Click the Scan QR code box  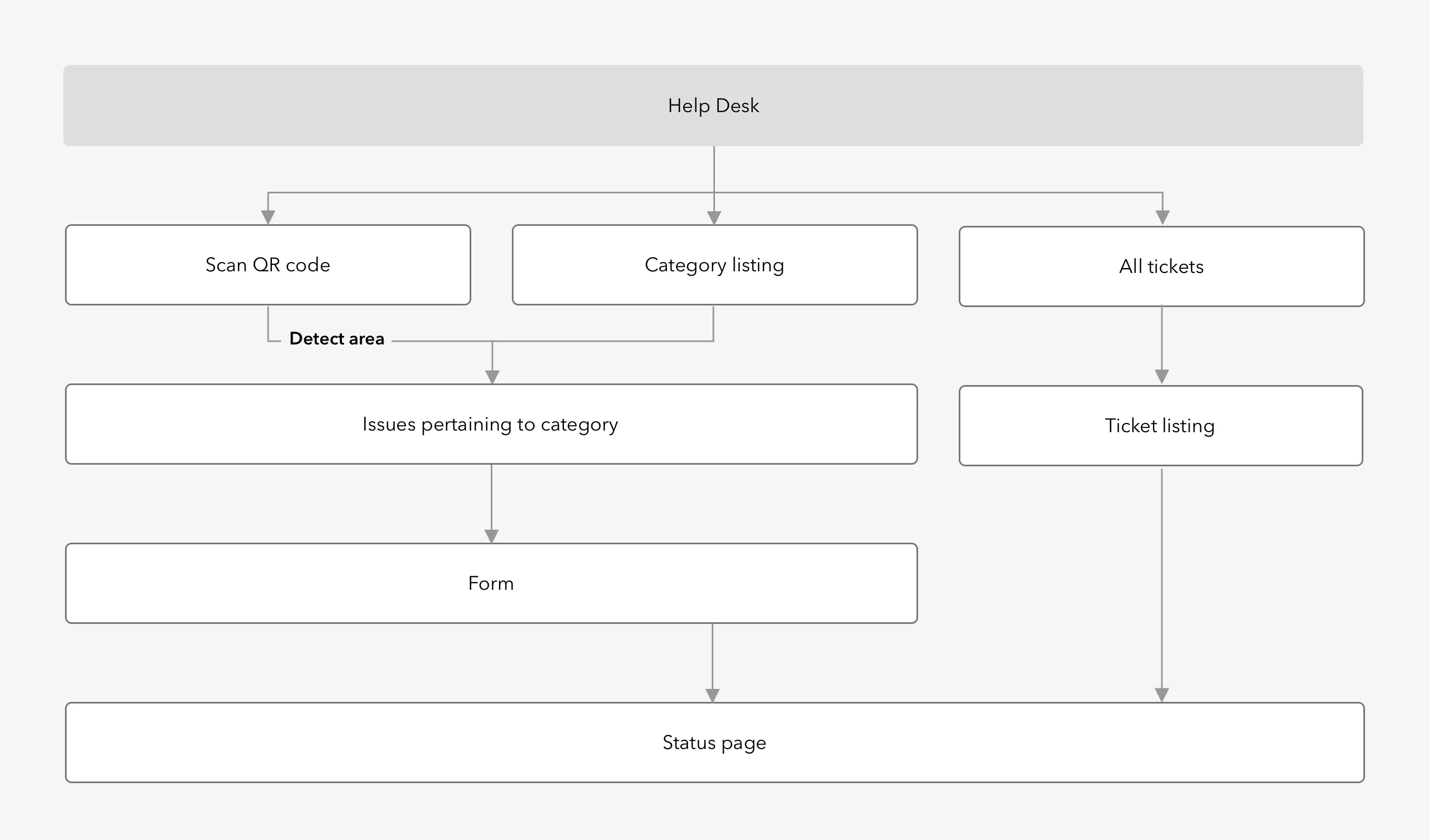tap(268, 265)
